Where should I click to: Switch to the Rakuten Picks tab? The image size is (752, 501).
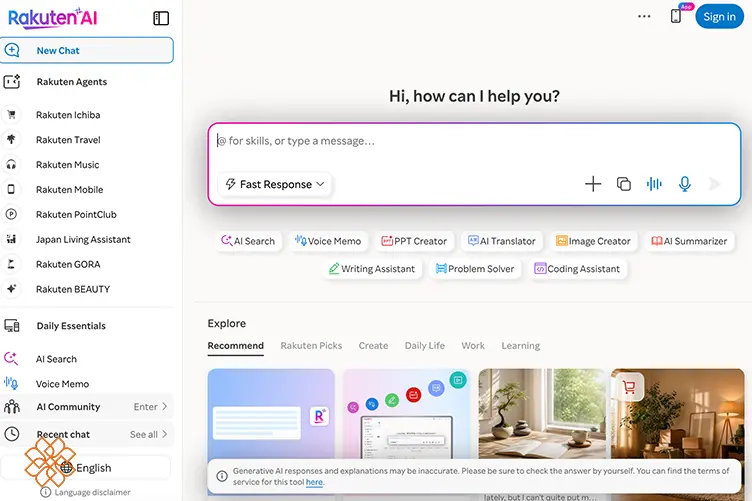tap(311, 346)
